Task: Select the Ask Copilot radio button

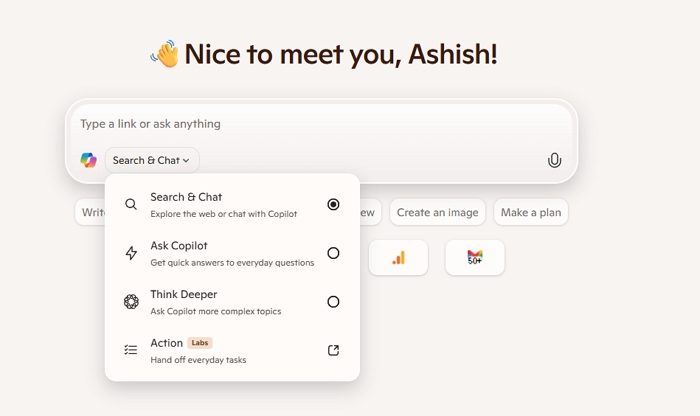Action: coord(333,253)
